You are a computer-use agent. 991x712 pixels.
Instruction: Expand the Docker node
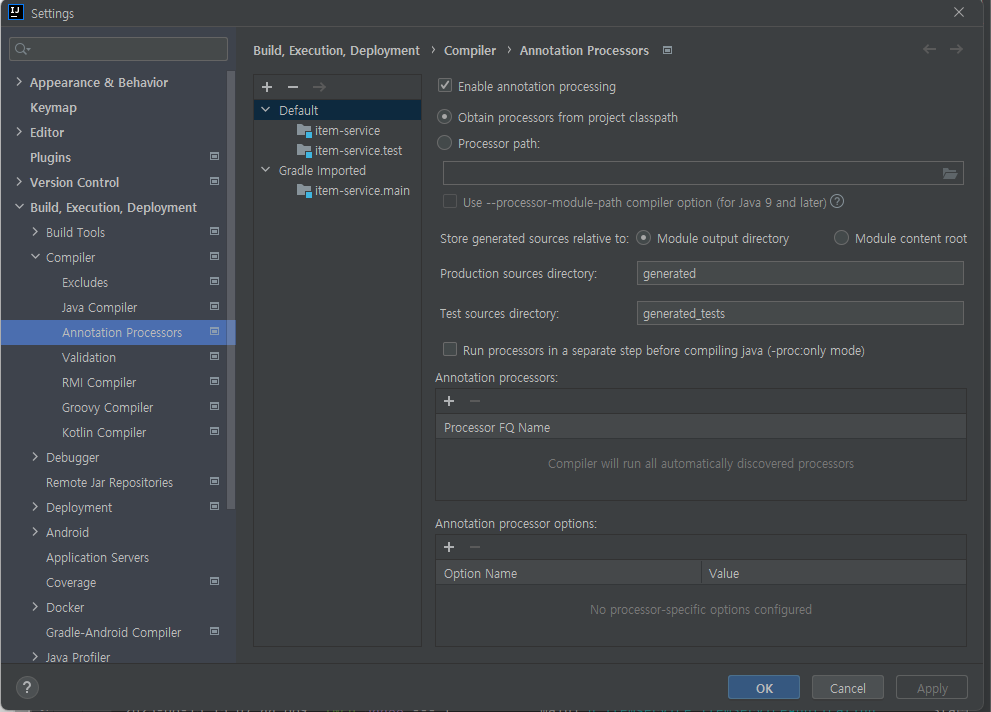(35, 607)
